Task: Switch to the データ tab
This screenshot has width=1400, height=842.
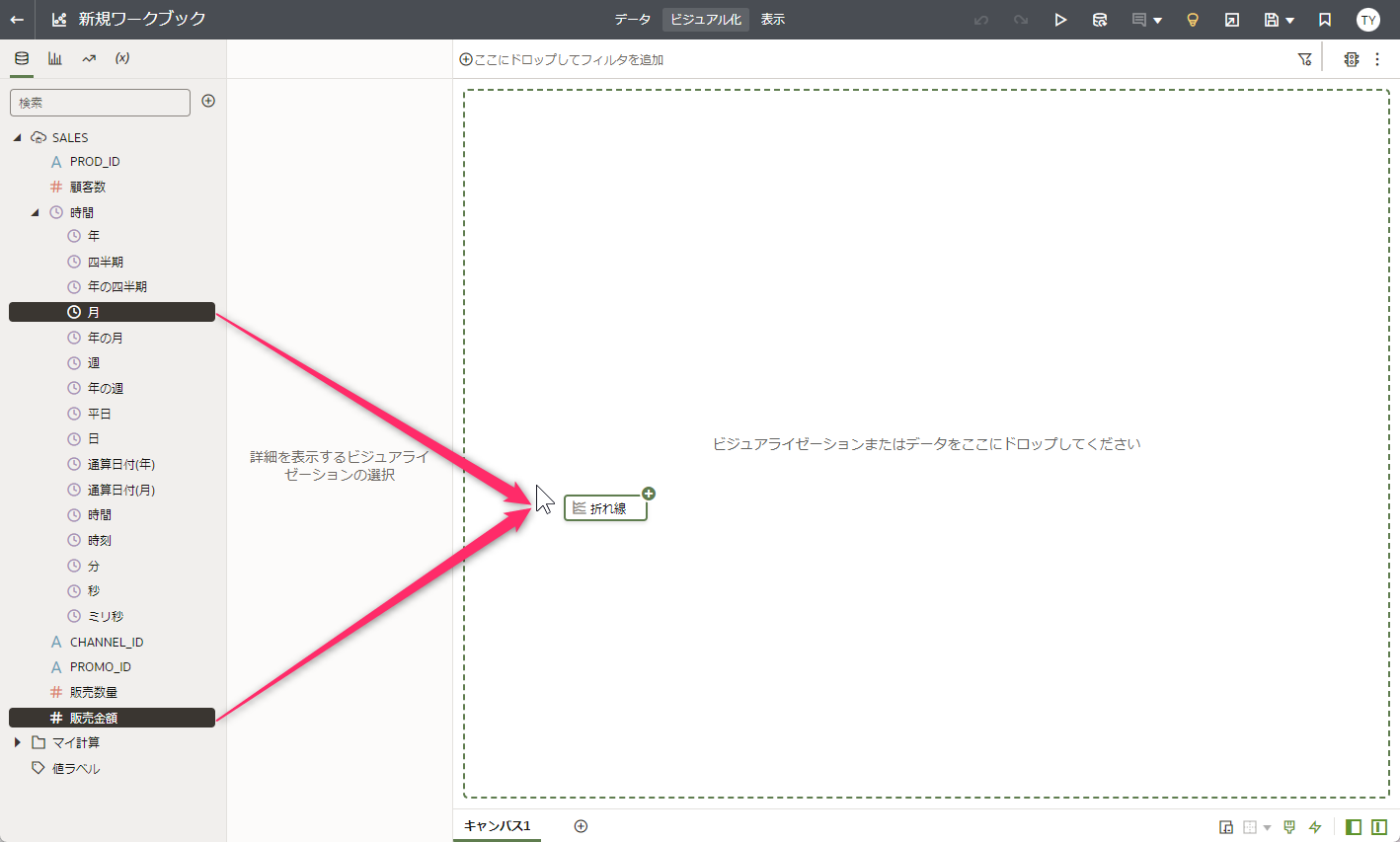Action: tap(632, 20)
